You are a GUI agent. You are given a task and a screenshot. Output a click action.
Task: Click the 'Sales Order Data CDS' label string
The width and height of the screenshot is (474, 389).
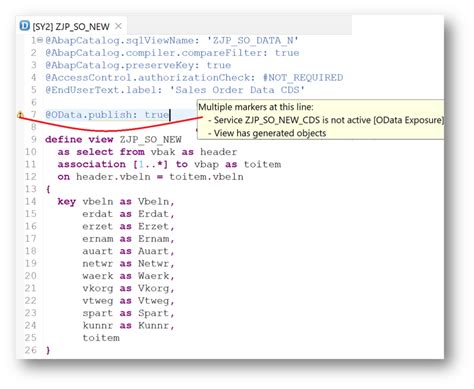tap(237, 90)
